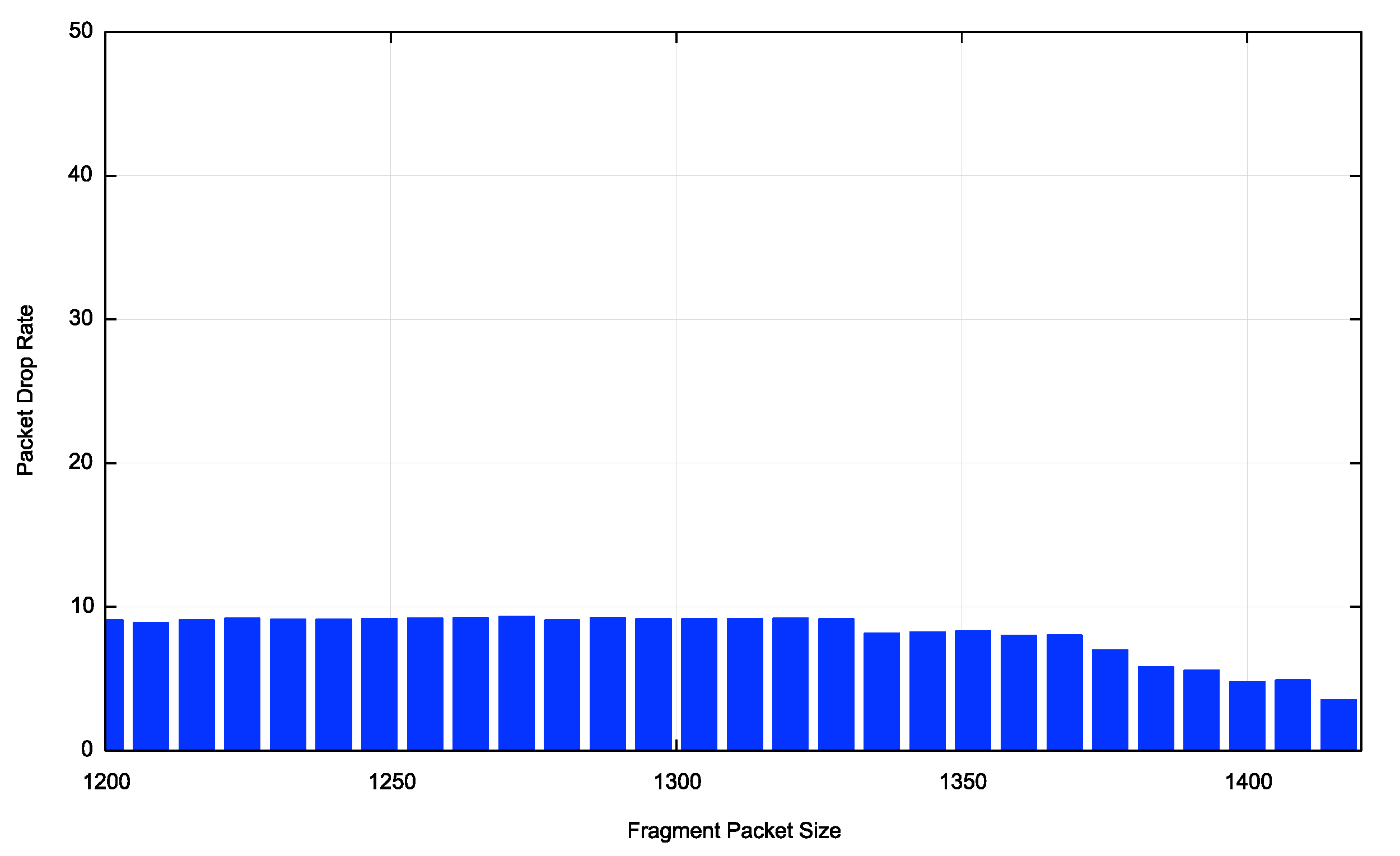Click the x-axis tick label 1200

(x=106, y=782)
